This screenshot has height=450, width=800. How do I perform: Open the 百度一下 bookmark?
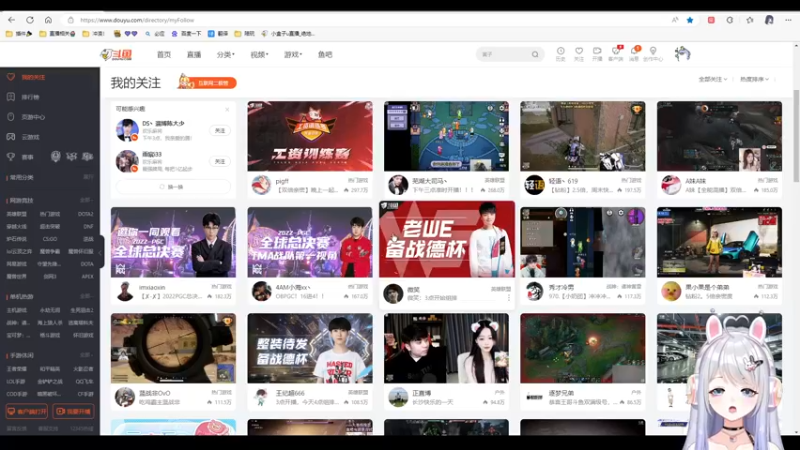tap(186, 34)
